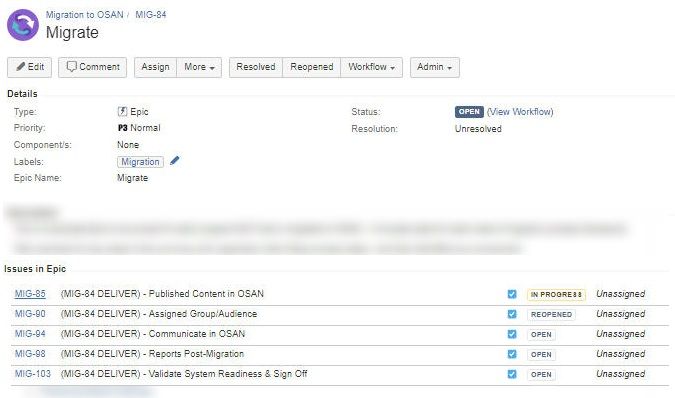675x398 pixels.
Task: Click the Migration to OSAN project avatar
Action: point(23,25)
